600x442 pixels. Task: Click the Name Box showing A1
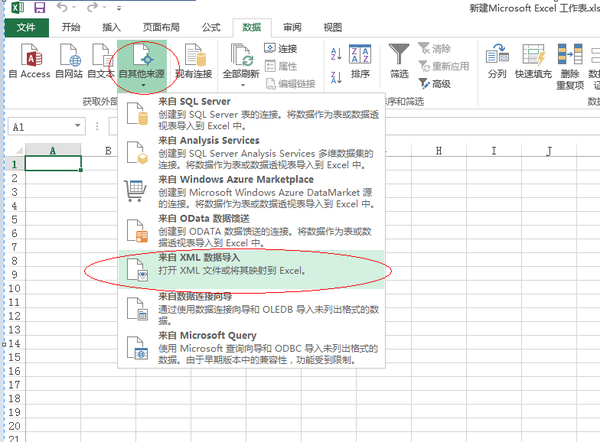tap(39, 127)
